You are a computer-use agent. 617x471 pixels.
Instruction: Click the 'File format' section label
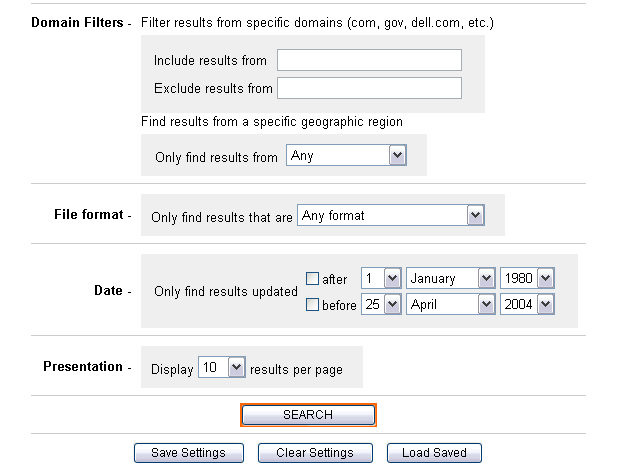[x=88, y=215]
